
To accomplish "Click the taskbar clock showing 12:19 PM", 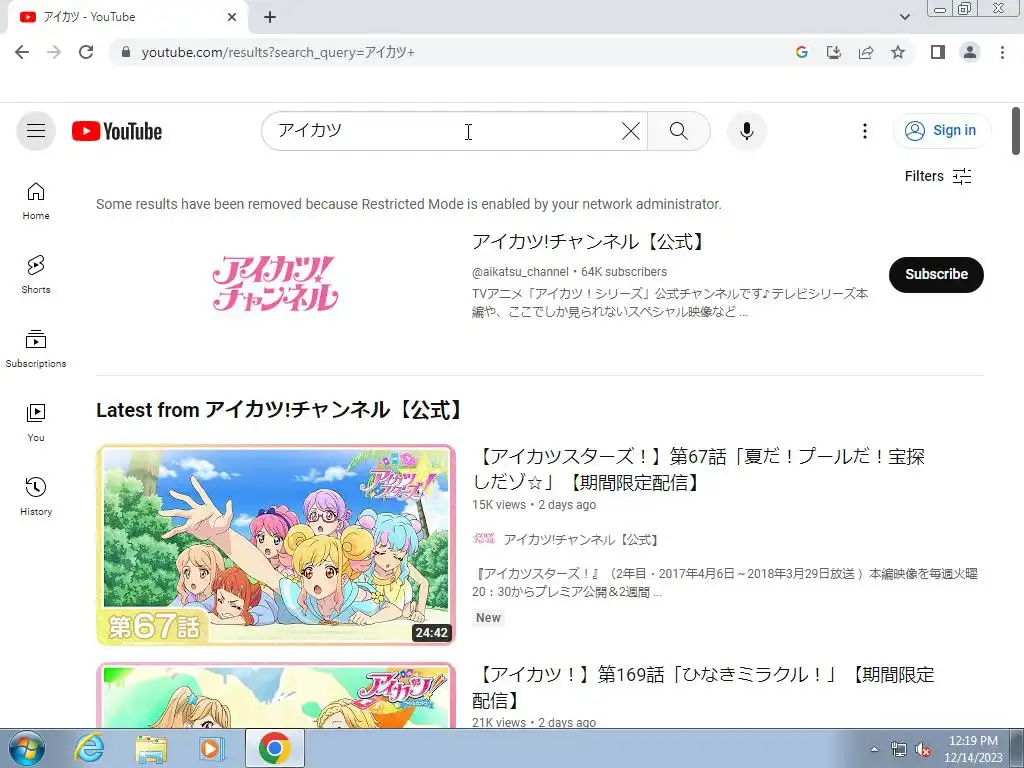I will tap(973, 748).
